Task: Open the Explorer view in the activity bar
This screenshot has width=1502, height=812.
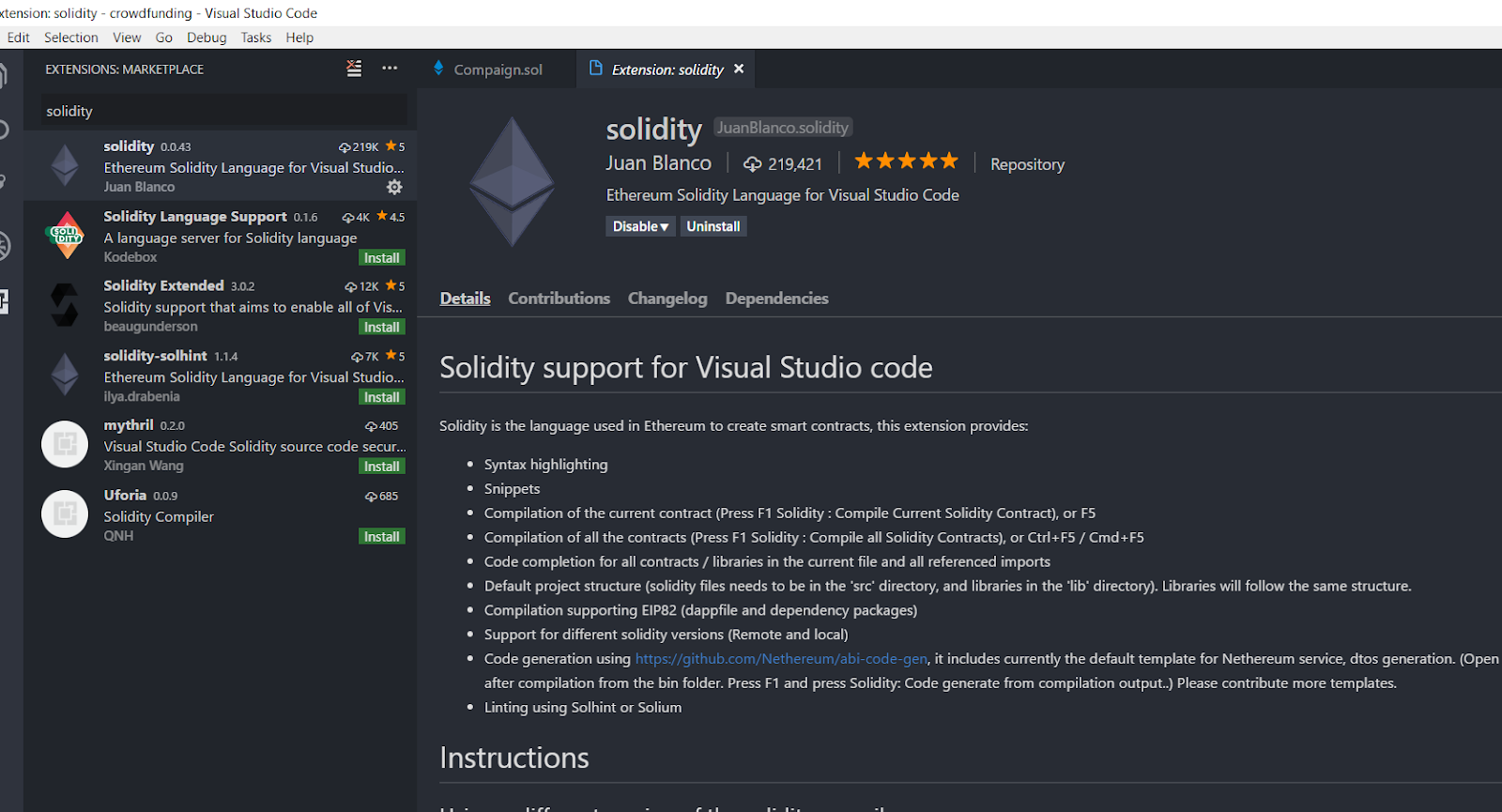Action: click(5, 75)
